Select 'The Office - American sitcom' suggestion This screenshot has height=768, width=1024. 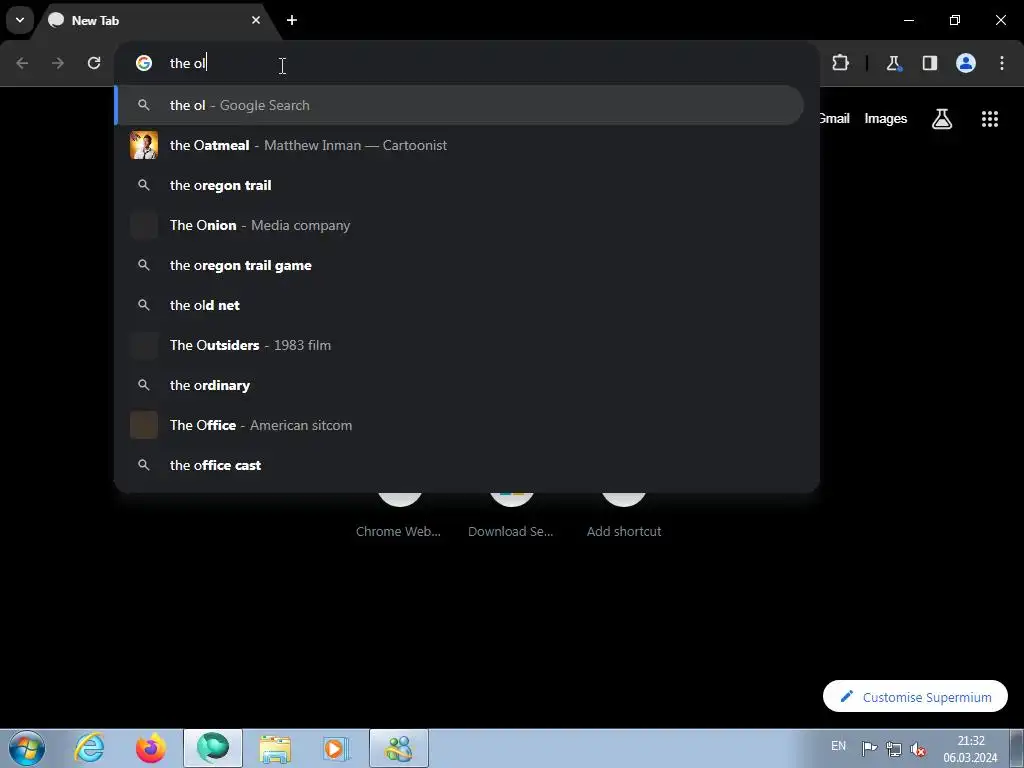click(459, 425)
